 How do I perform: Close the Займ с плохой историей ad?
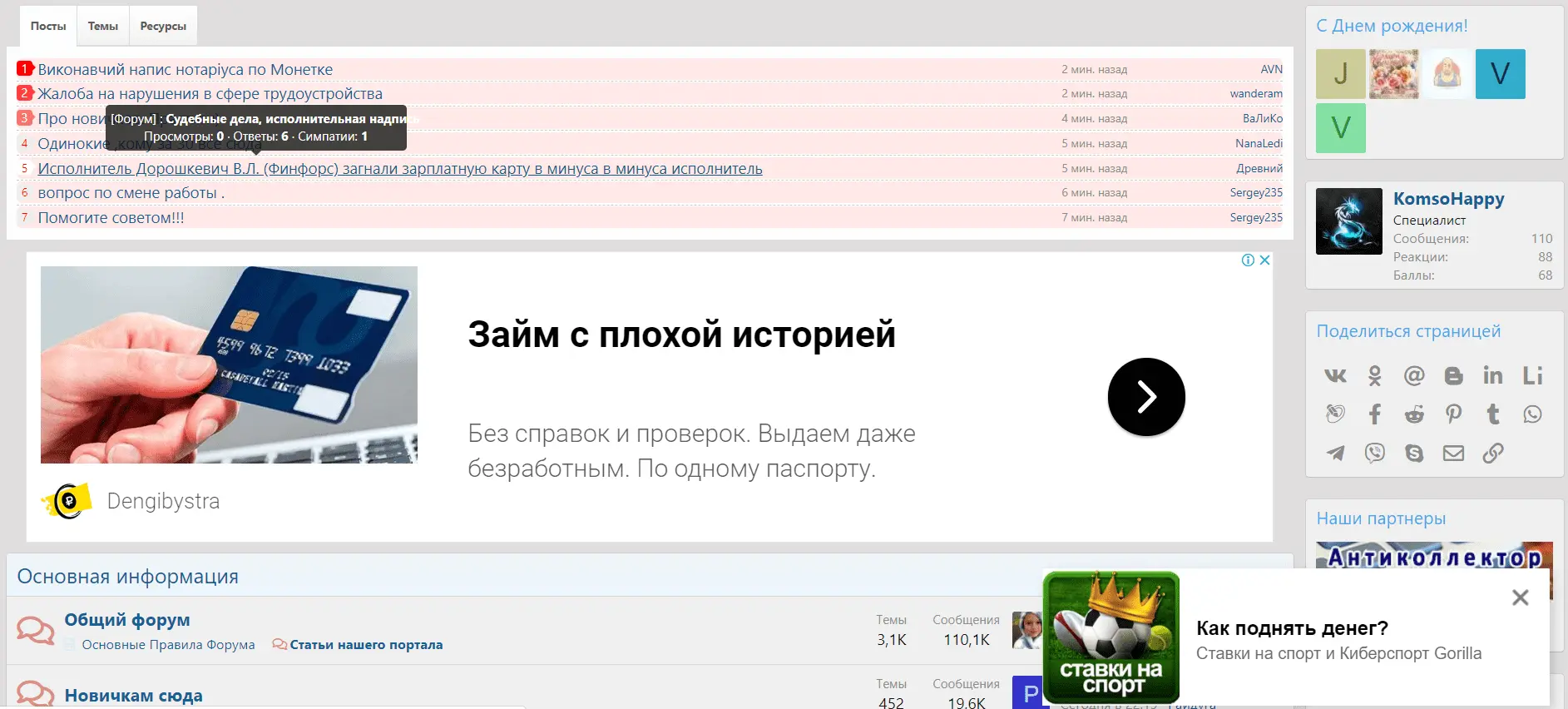tap(1264, 260)
